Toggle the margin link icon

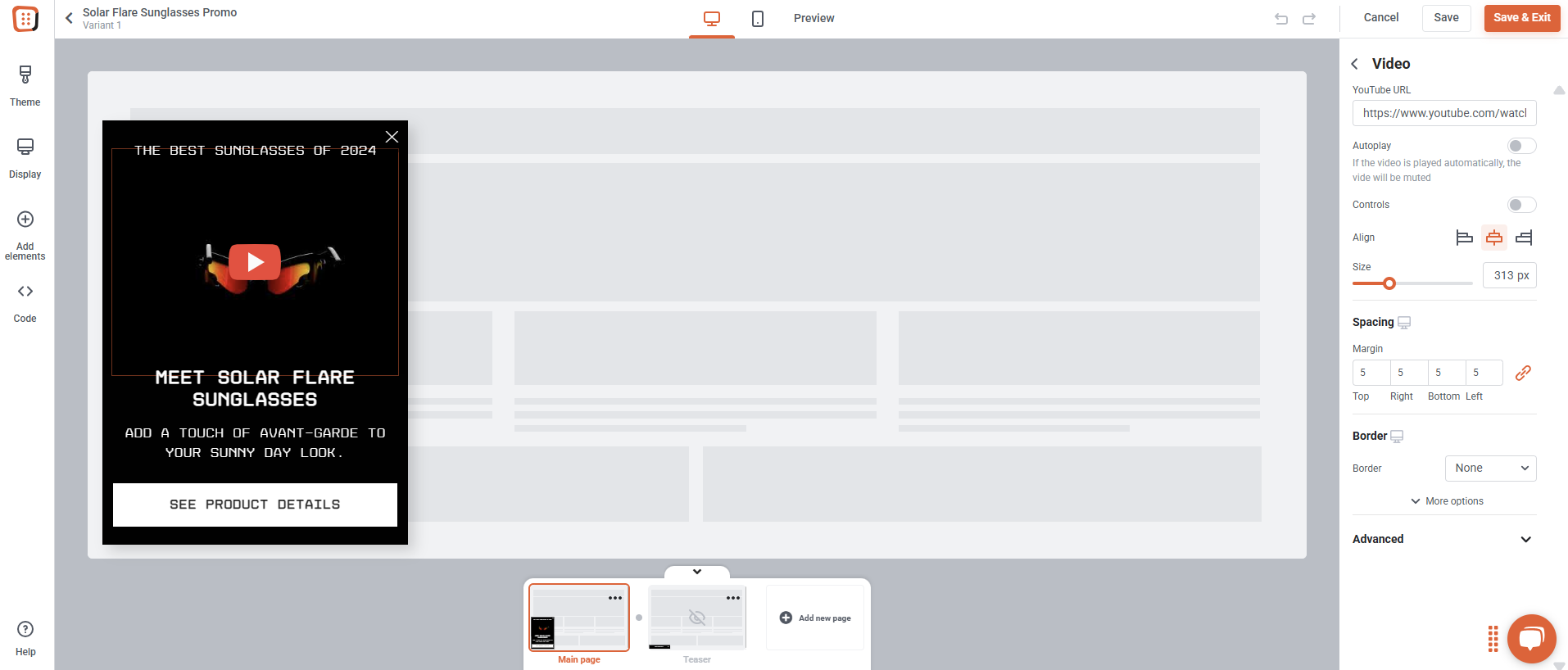click(x=1523, y=373)
